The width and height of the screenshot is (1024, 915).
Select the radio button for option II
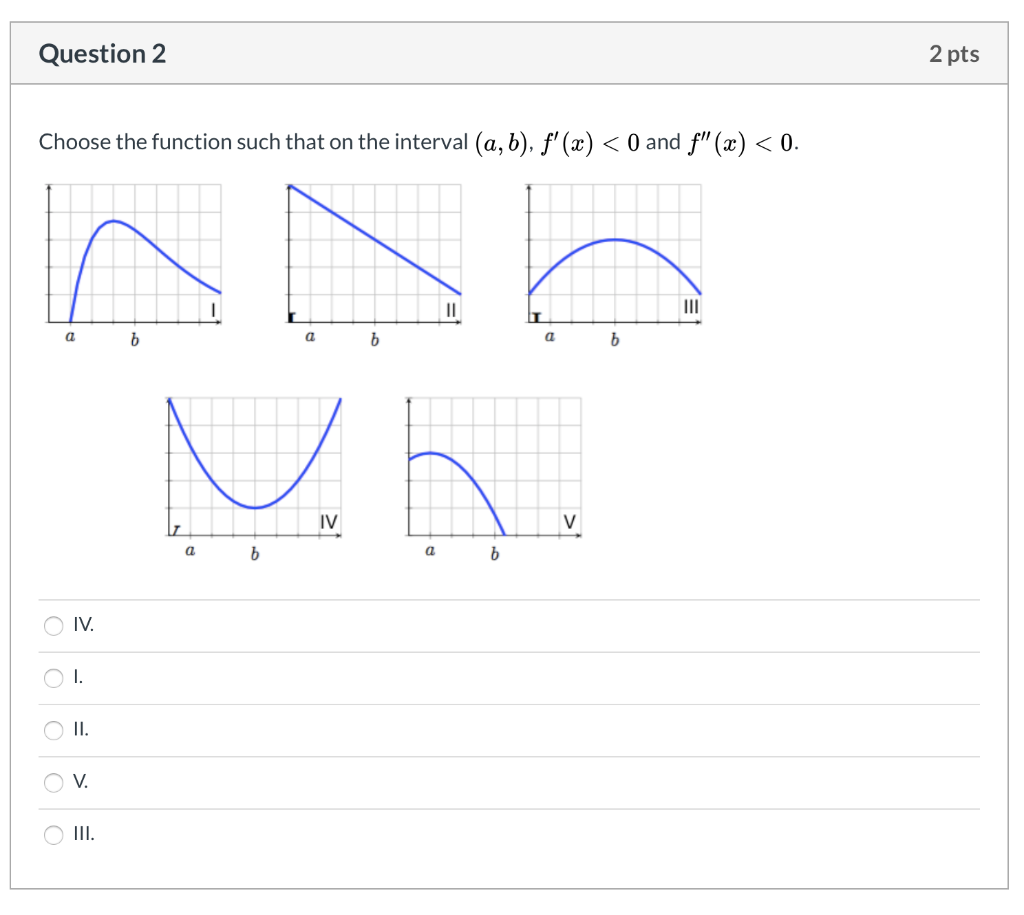[x=54, y=730]
